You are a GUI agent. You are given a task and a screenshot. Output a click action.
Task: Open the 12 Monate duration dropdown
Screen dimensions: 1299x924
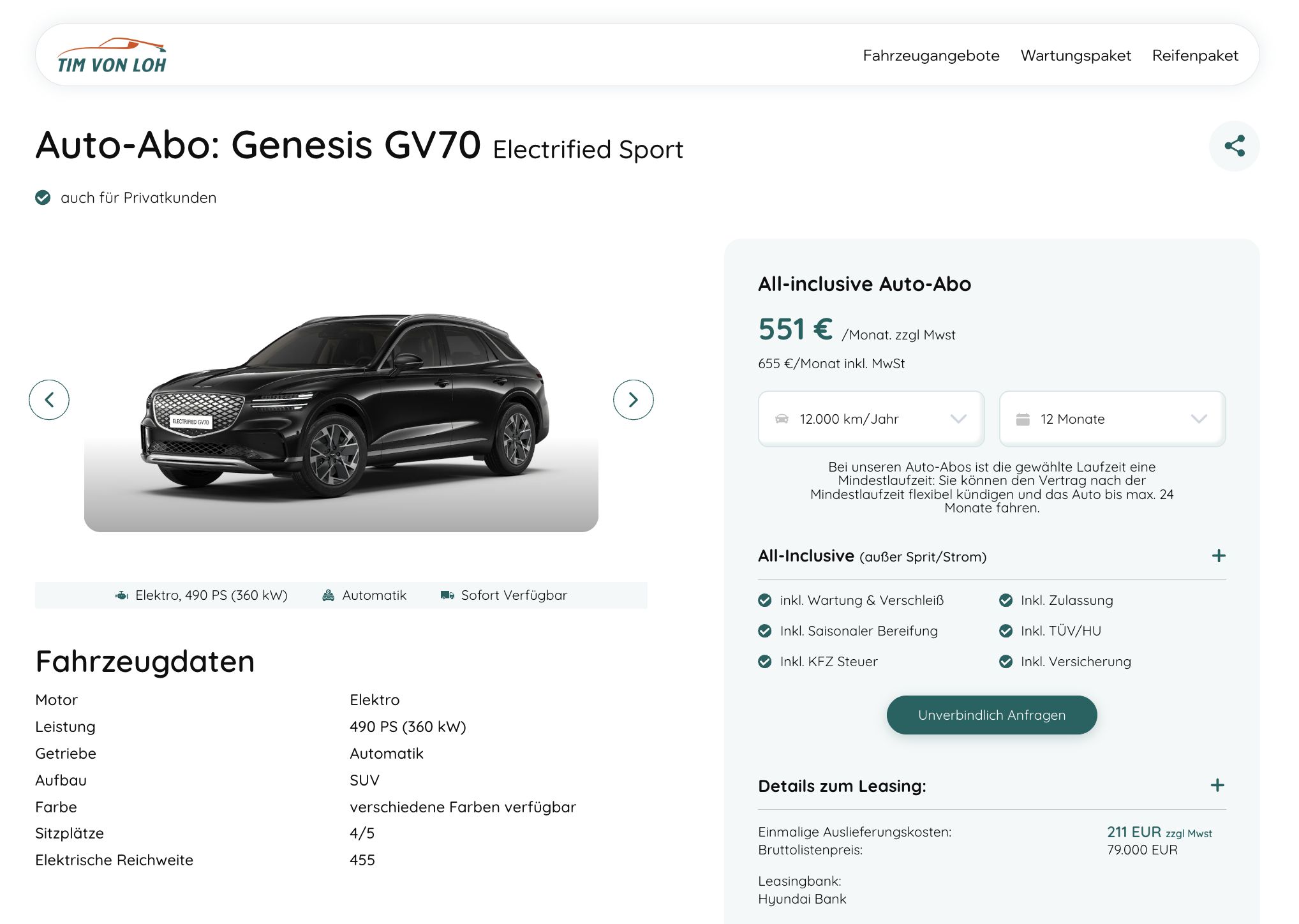tap(1112, 419)
